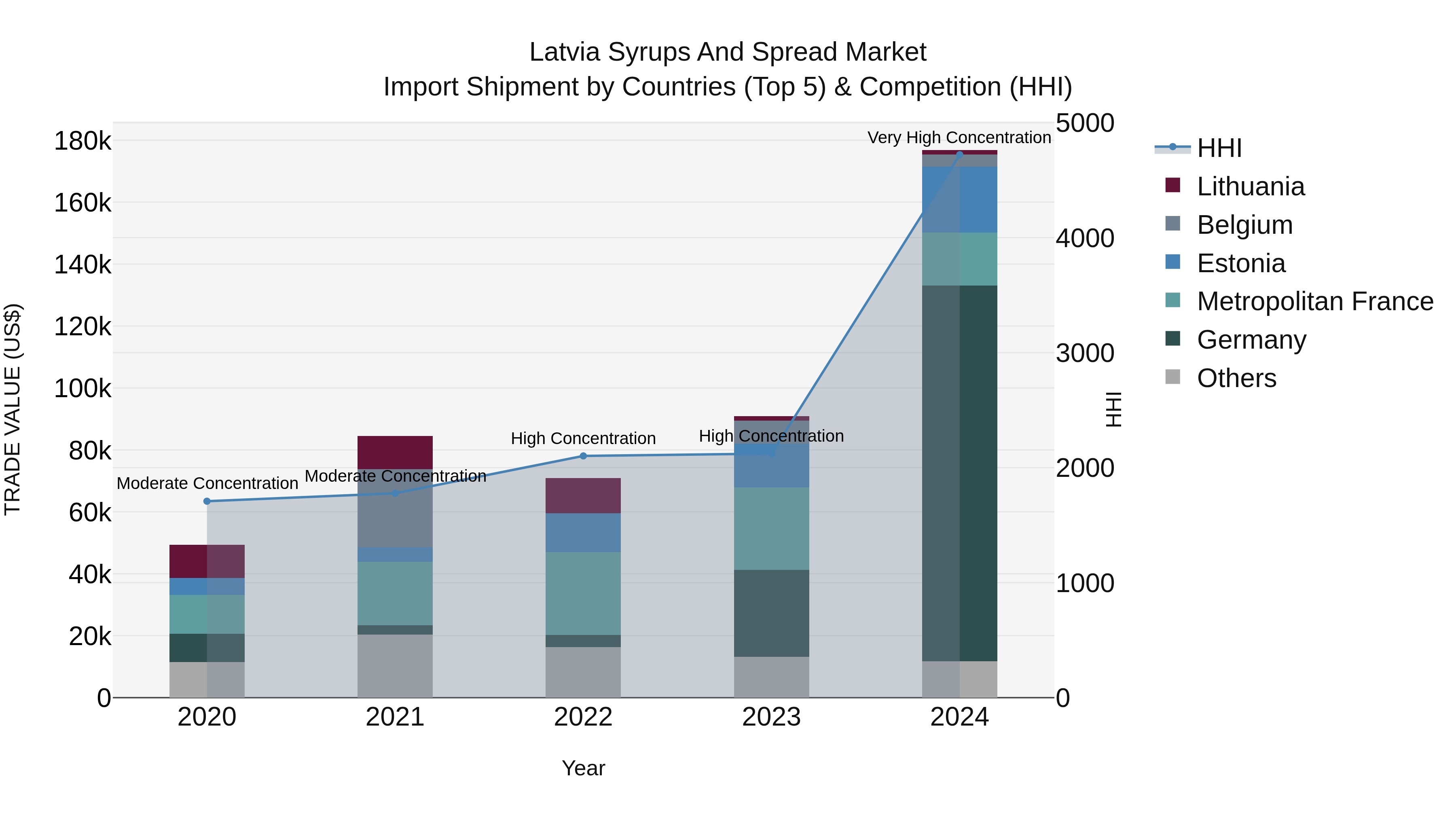Select the 2024 Germany bar segment
This screenshot has height=819, width=1456.
[960, 474]
